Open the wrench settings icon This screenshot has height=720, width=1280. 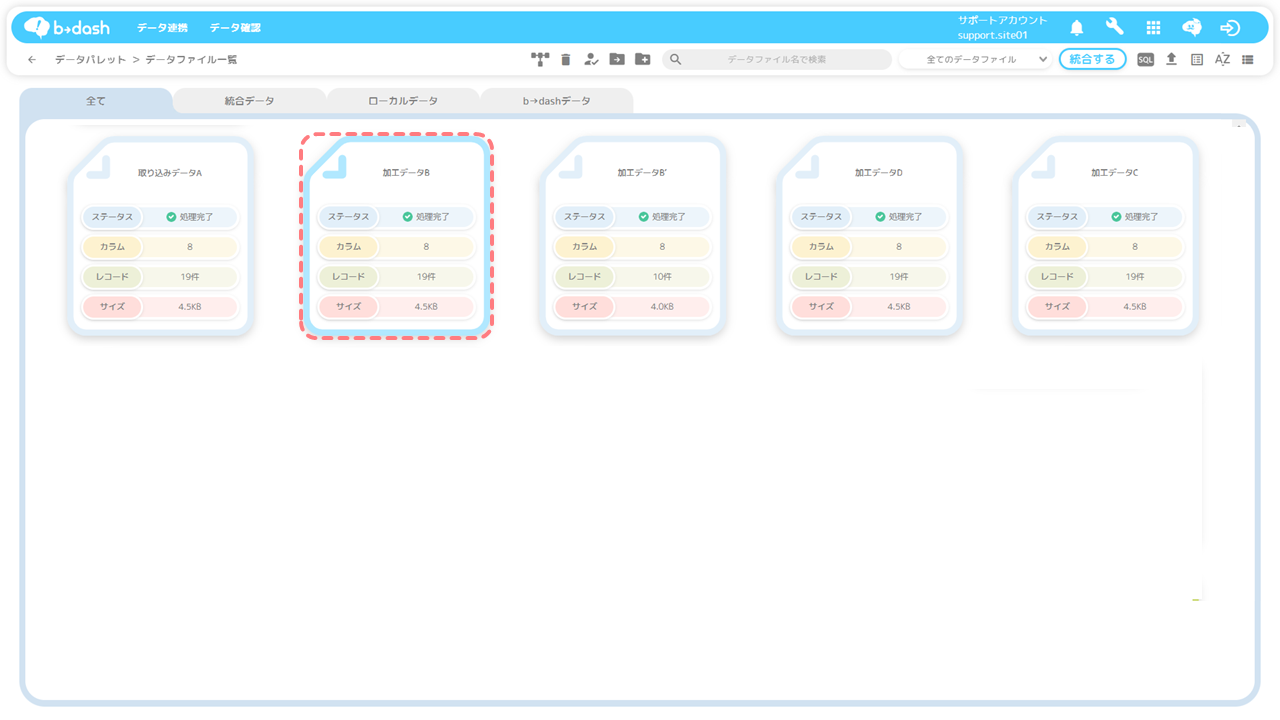pyautogui.click(x=1115, y=28)
